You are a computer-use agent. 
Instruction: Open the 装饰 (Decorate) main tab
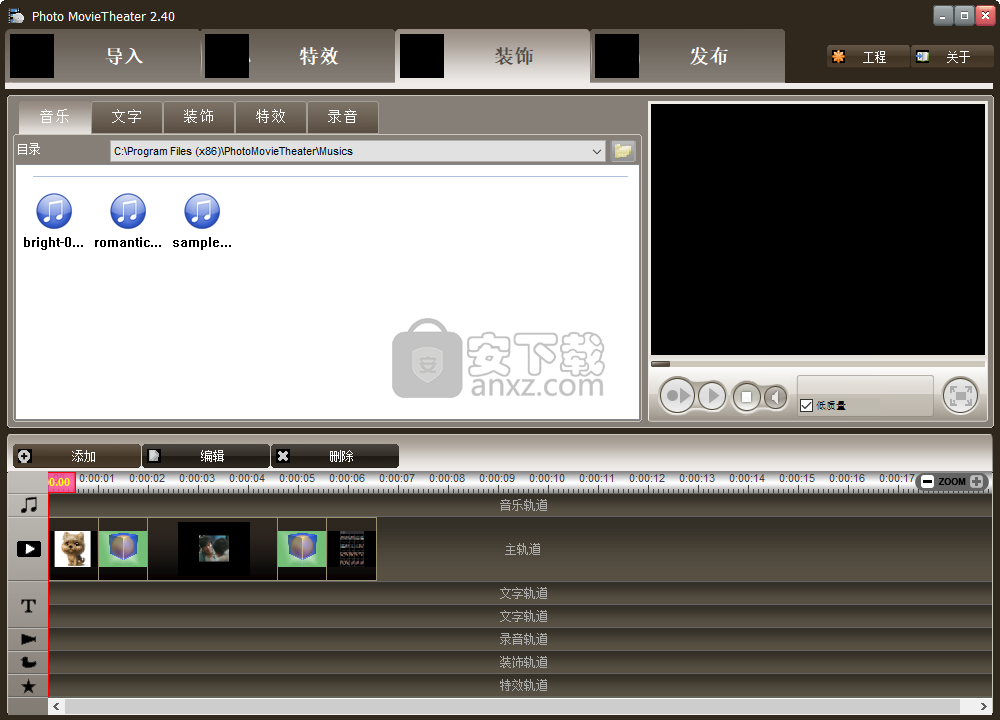coord(493,56)
